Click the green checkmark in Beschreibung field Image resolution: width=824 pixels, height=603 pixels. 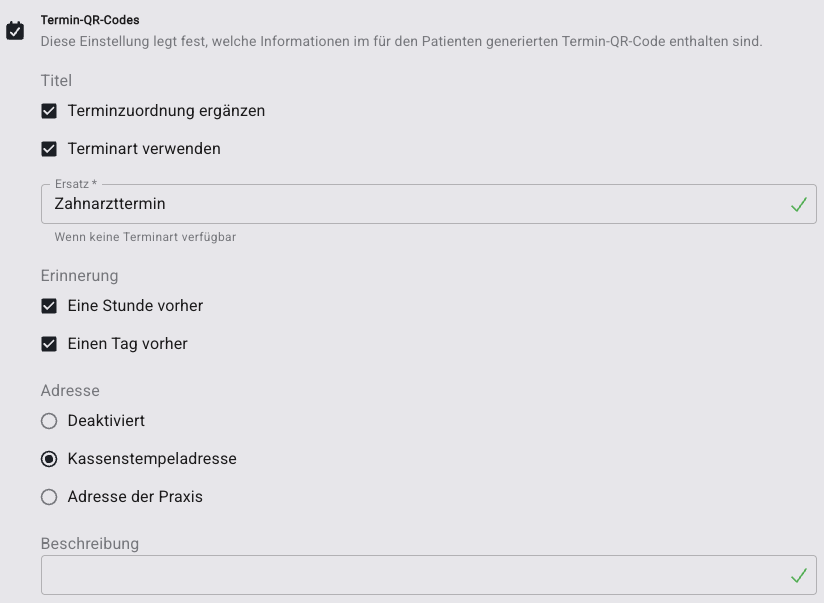(x=798, y=575)
